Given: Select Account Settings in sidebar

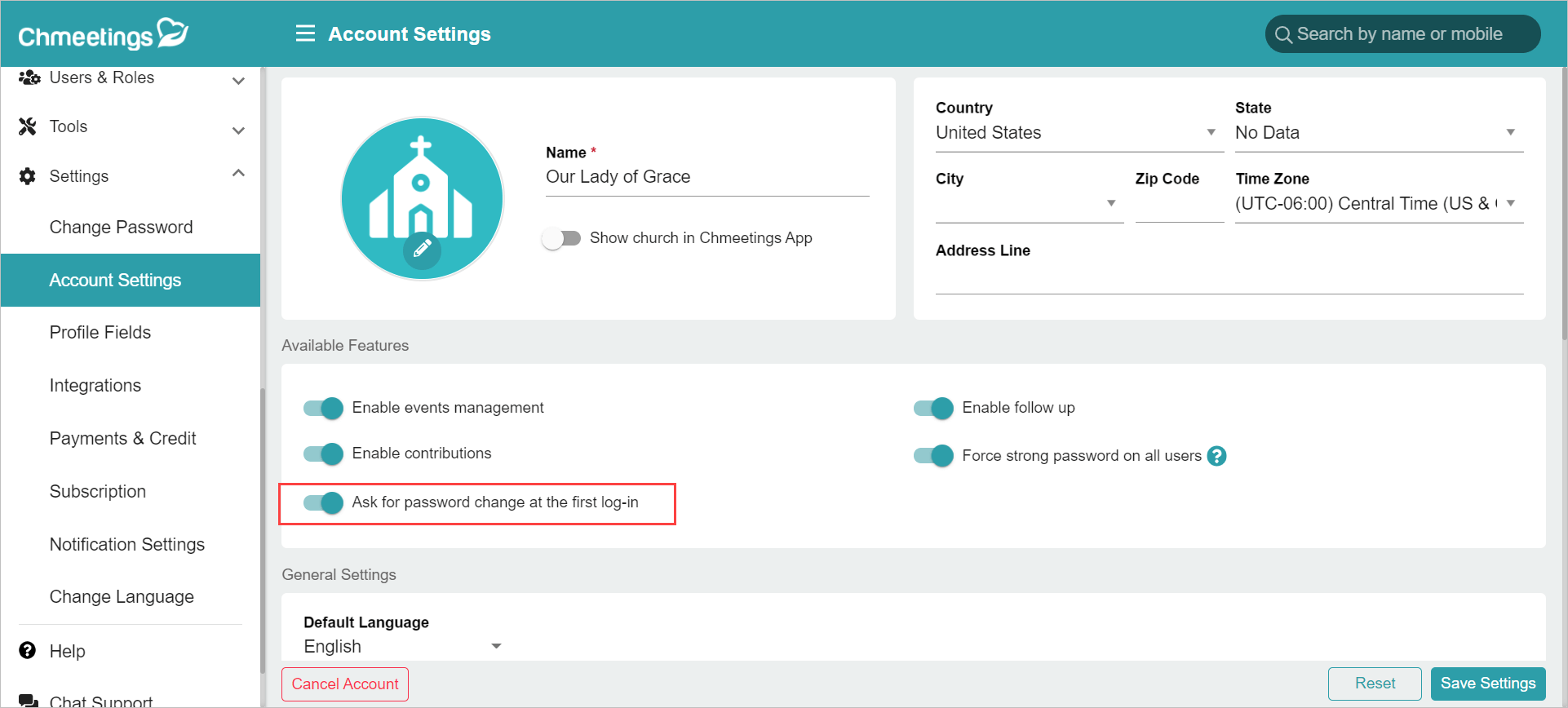Looking at the screenshot, I should click(131, 280).
